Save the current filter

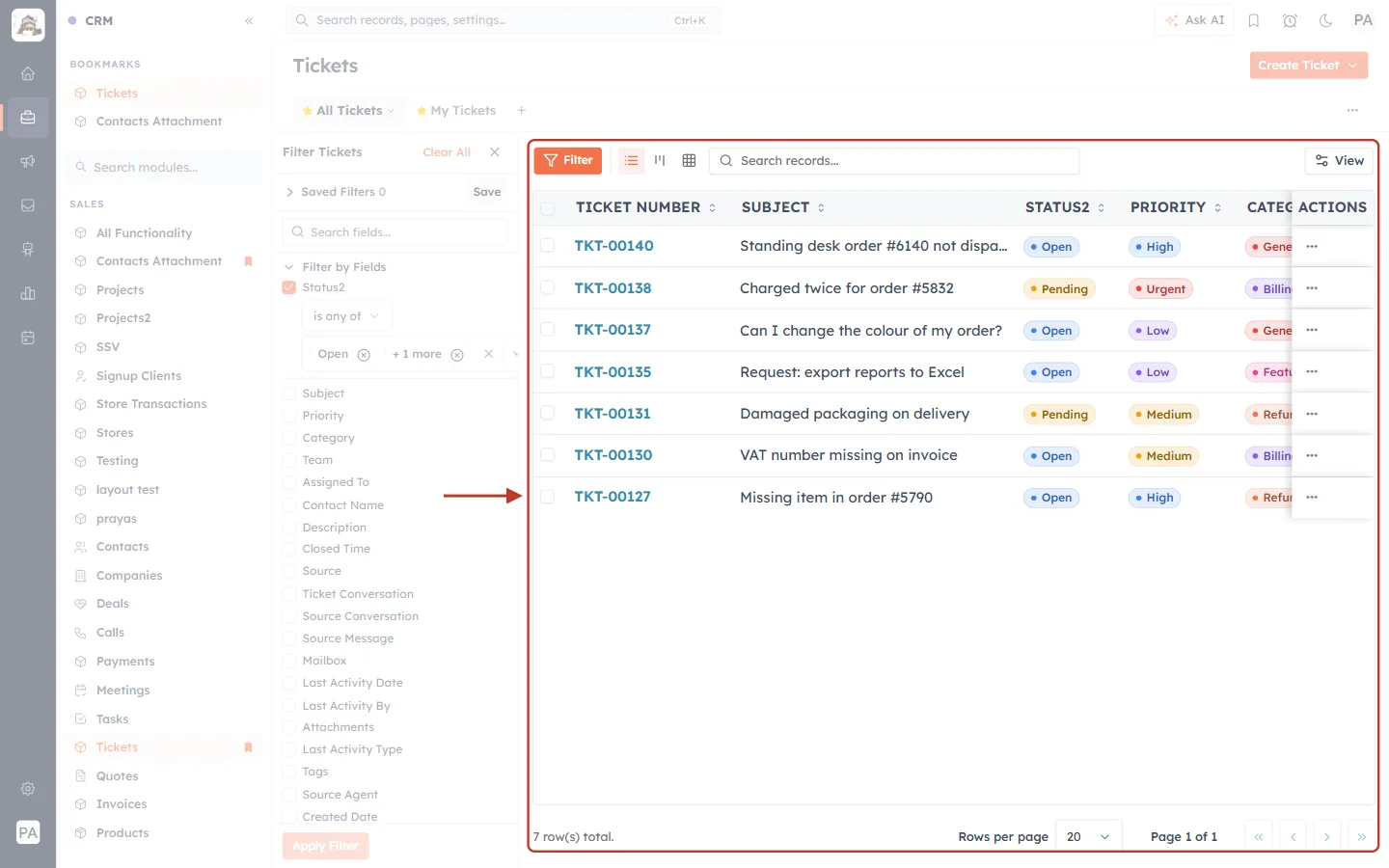487,192
